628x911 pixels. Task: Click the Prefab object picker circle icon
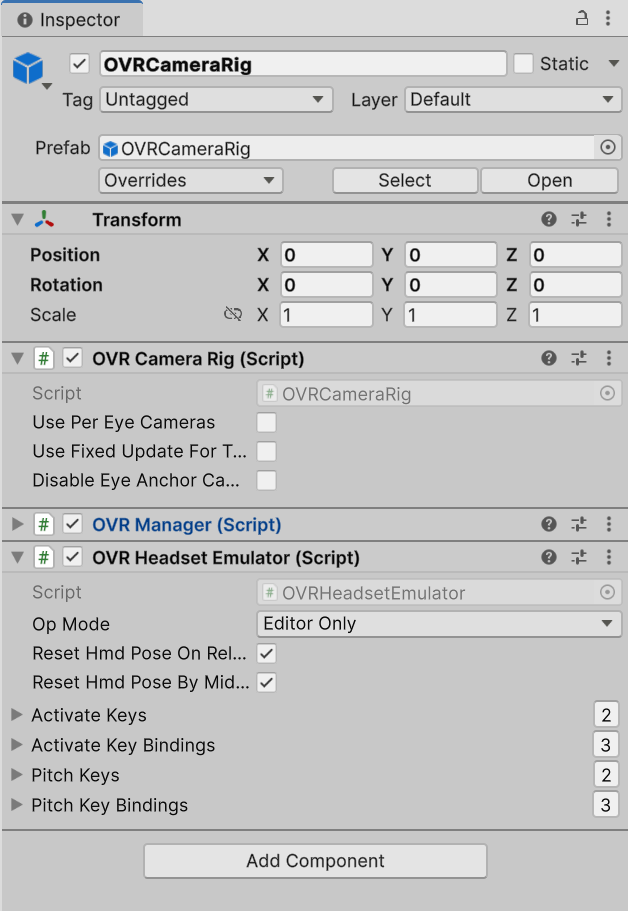pyautogui.click(x=607, y=148)
